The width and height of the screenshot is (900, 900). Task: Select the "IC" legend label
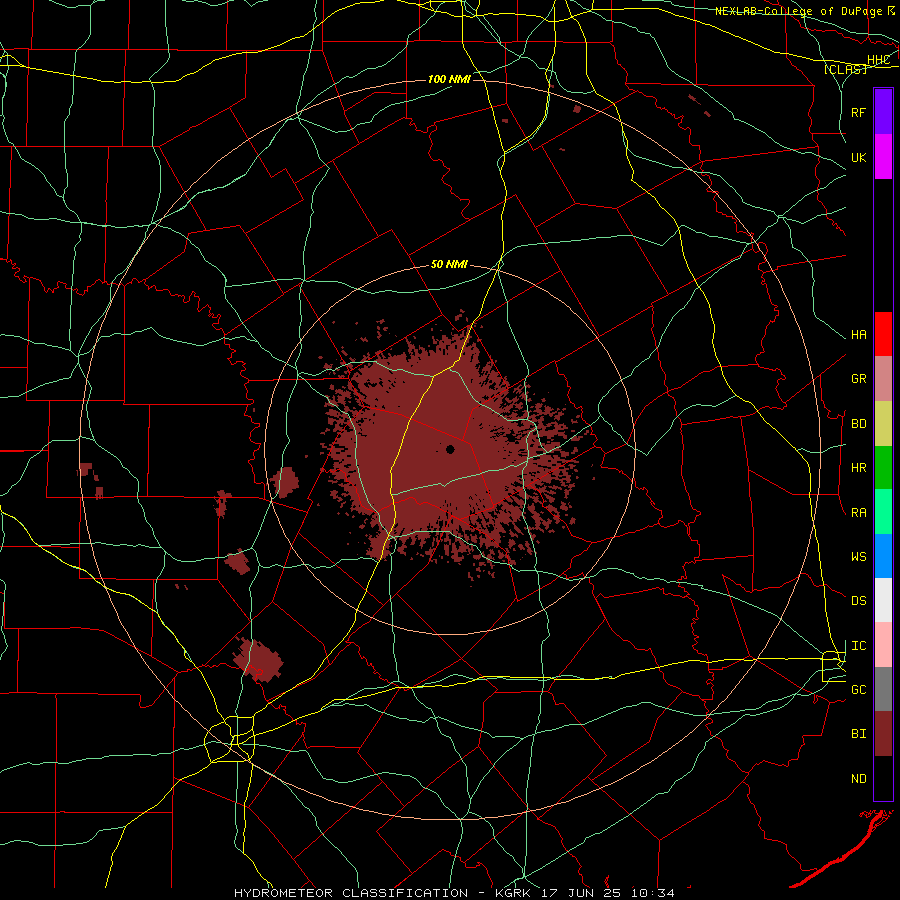tap(858, 646)
